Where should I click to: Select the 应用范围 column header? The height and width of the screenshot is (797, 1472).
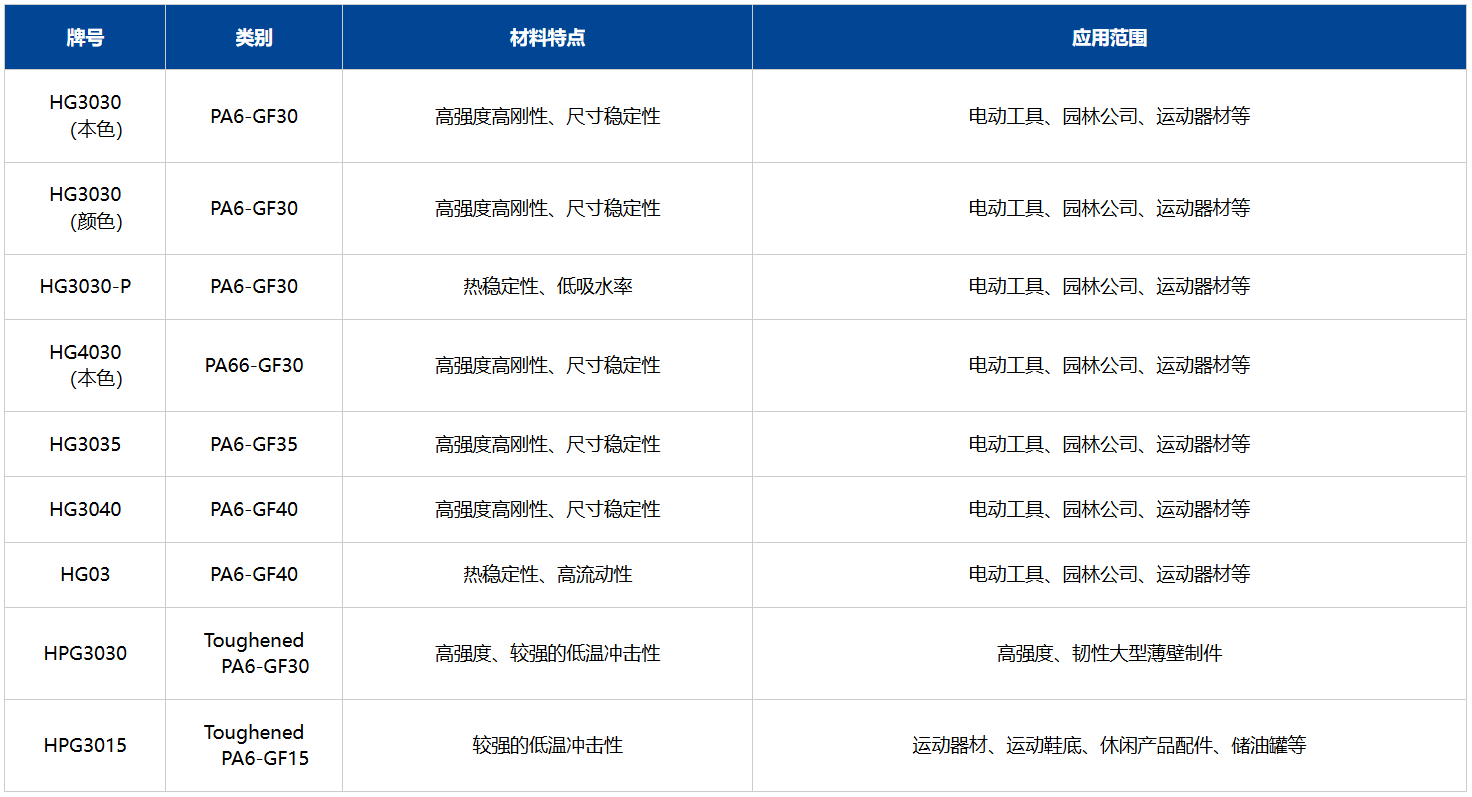(x=1109, y=38)
